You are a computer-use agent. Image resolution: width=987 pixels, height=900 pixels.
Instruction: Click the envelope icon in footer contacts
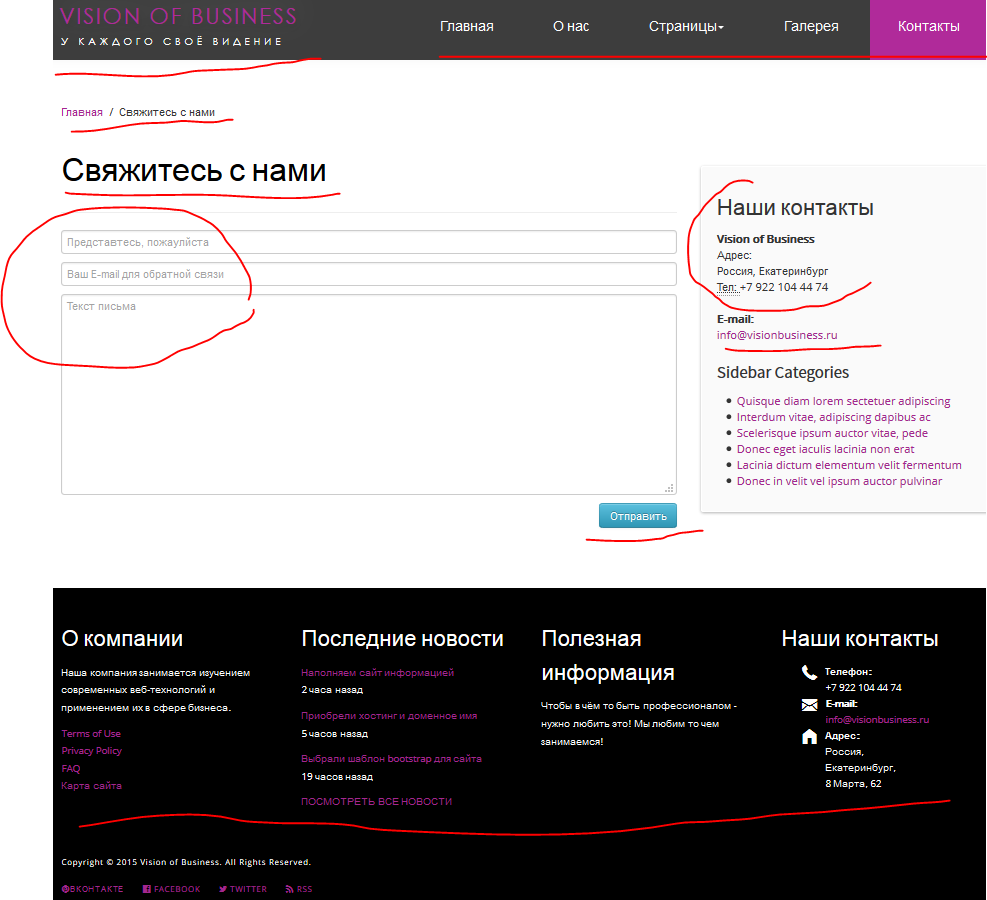click(x=809, y=705)
